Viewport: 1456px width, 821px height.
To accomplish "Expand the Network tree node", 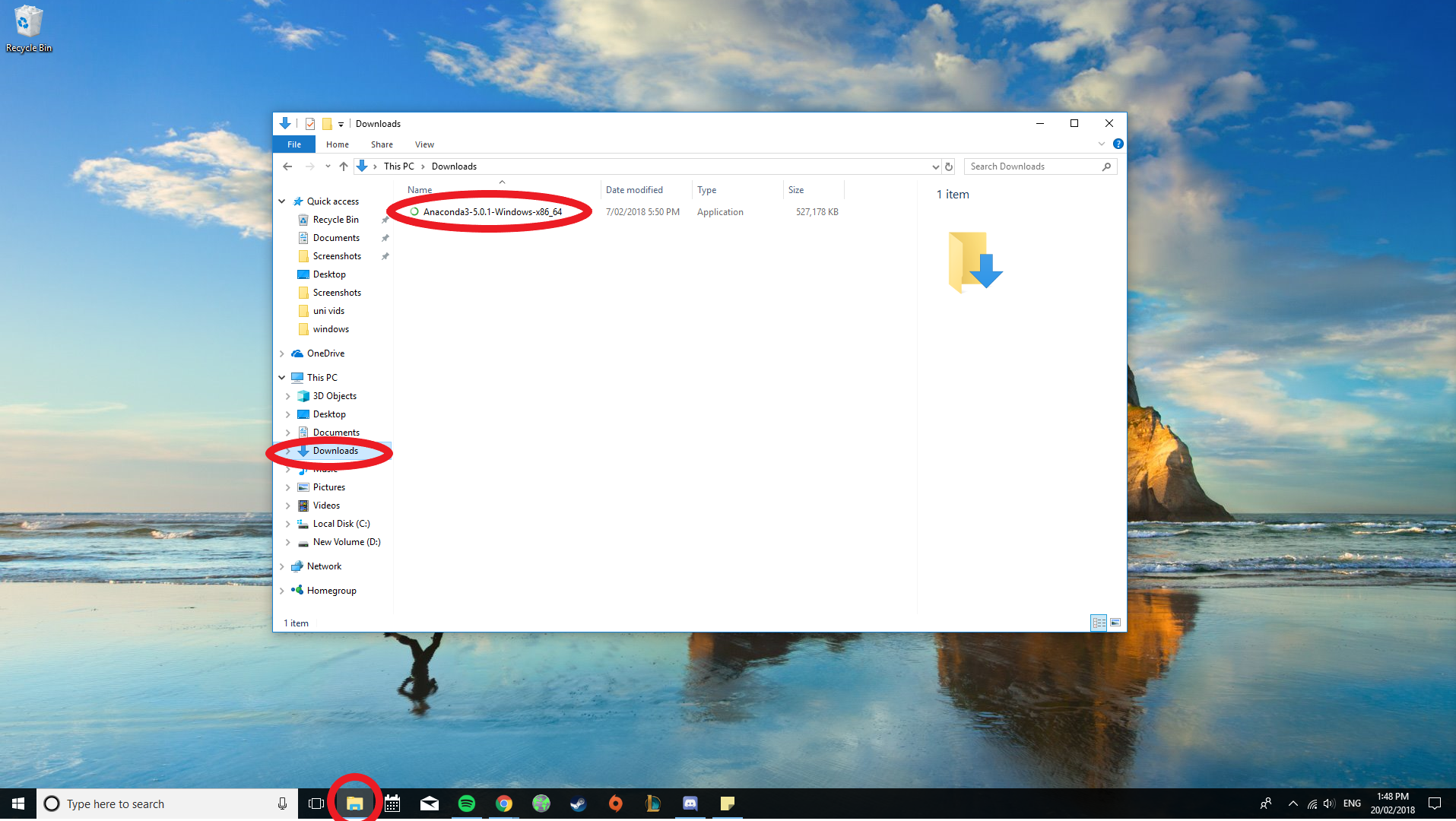I will tap(282, 566).
